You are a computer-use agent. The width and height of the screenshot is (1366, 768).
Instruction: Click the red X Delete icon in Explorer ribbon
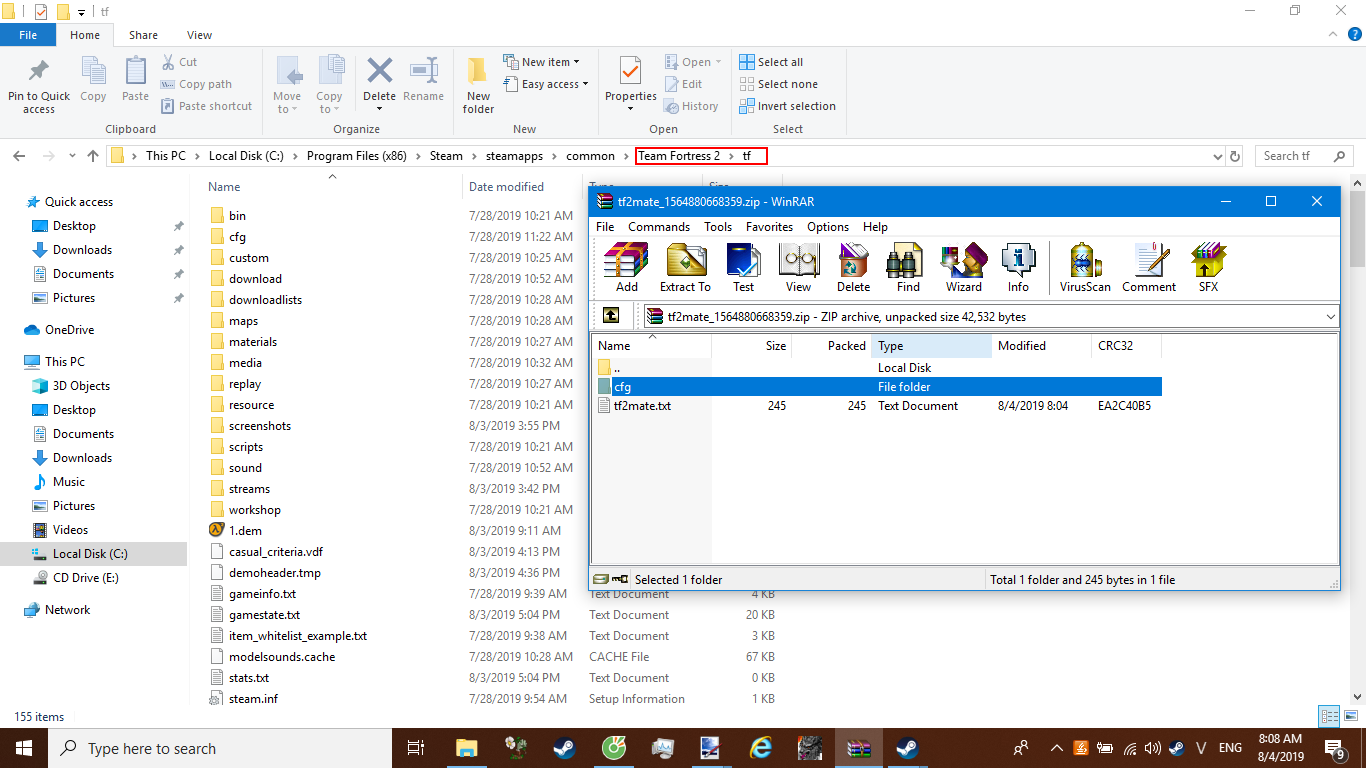point(379,72)
